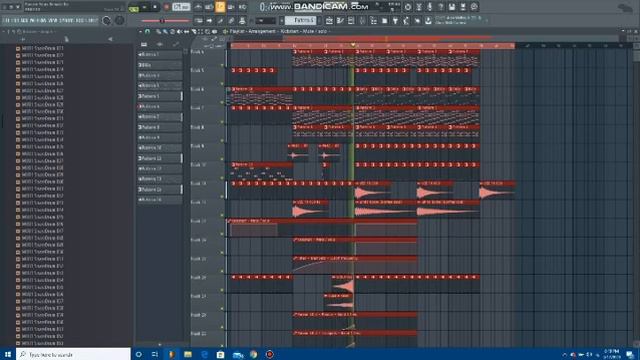Toggle the loop recording icon

[242, 7]
